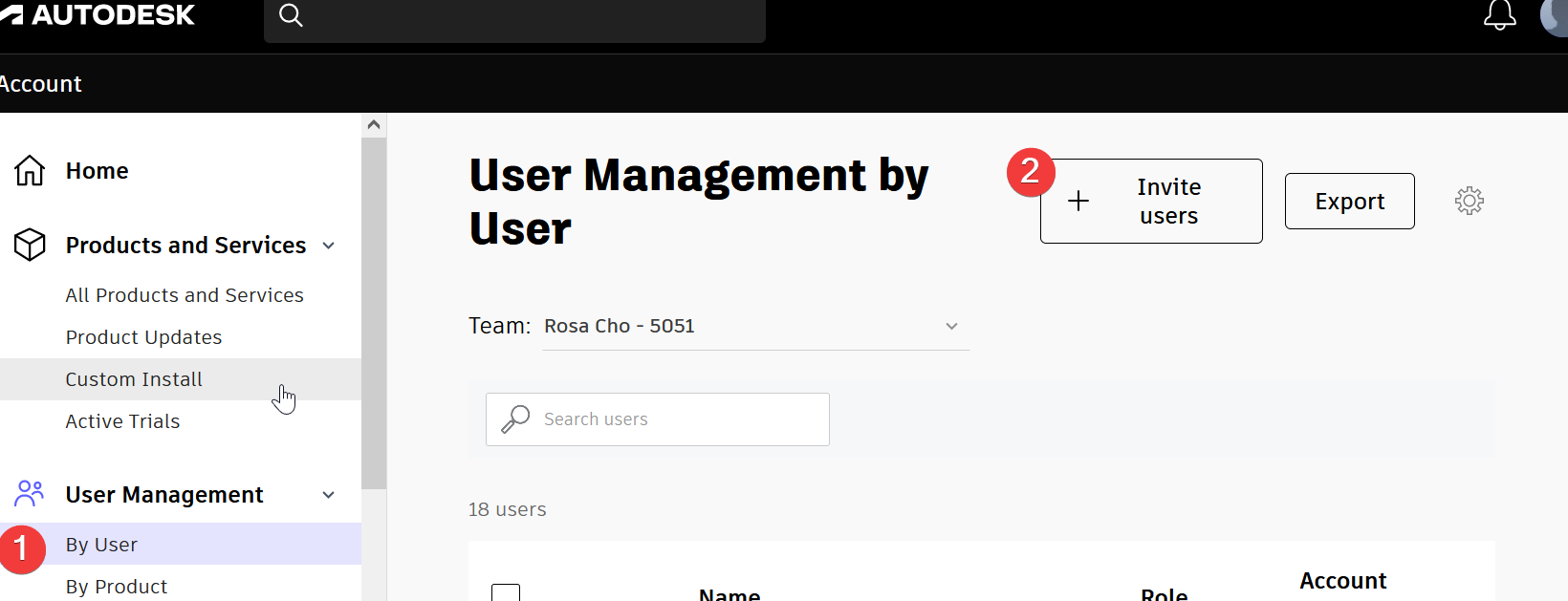The image size is (1568, 601).
Task: Click the search magnifier icon in top bar
Action: click(291, 14)
